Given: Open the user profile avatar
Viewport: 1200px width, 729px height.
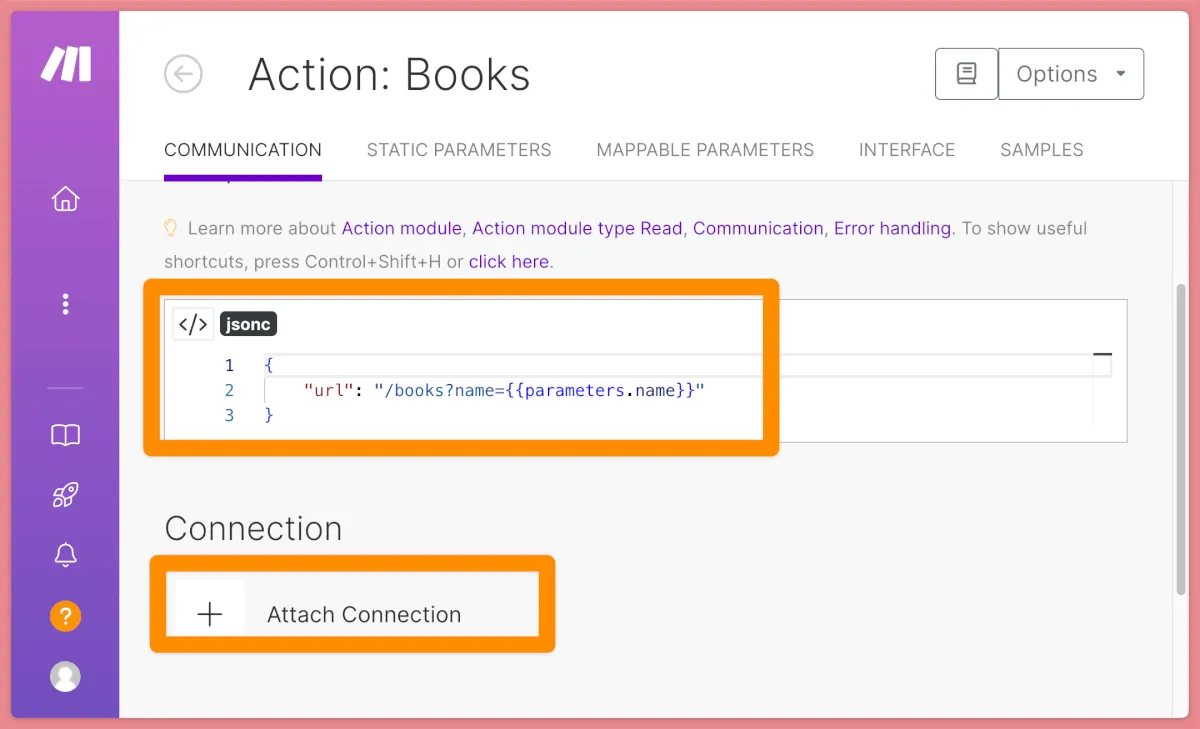Looking at the screenshot, I should point(65,676).
